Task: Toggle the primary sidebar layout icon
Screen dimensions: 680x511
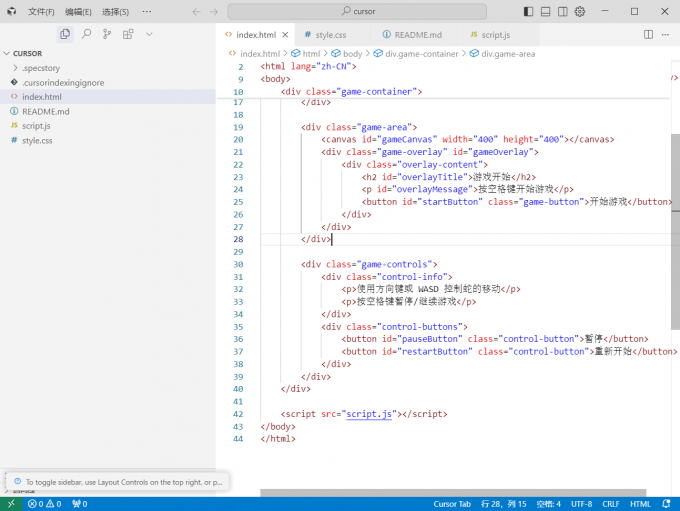Action: (528, 12)
